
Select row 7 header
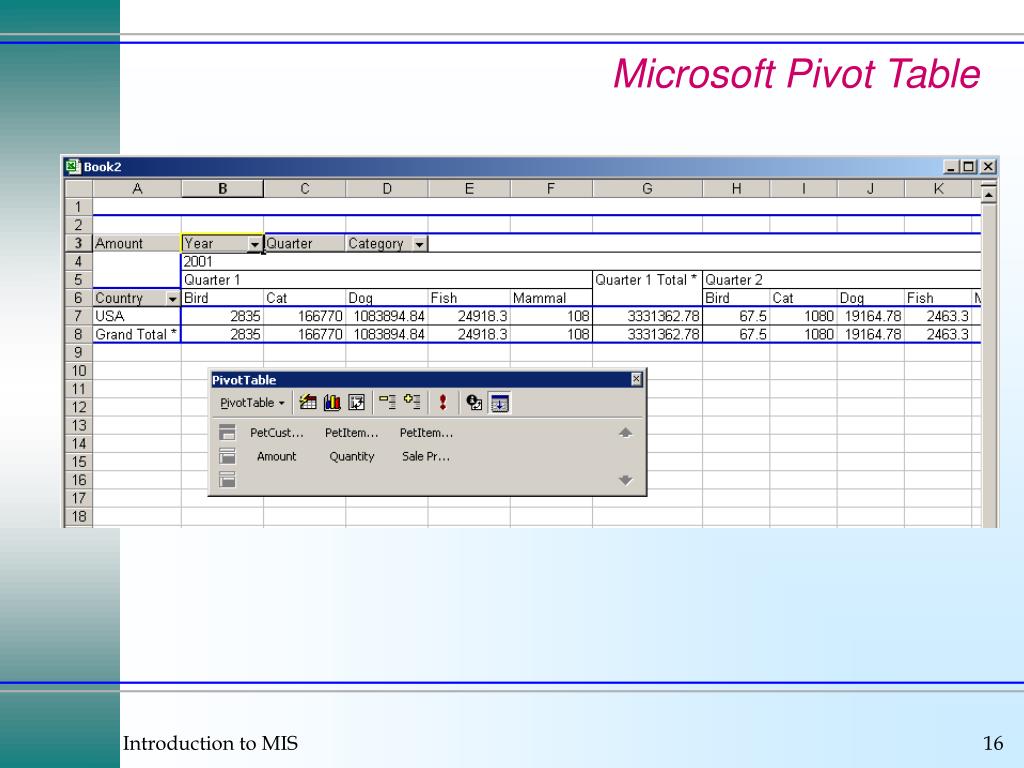pyautogui.click(x=78, y=316)
